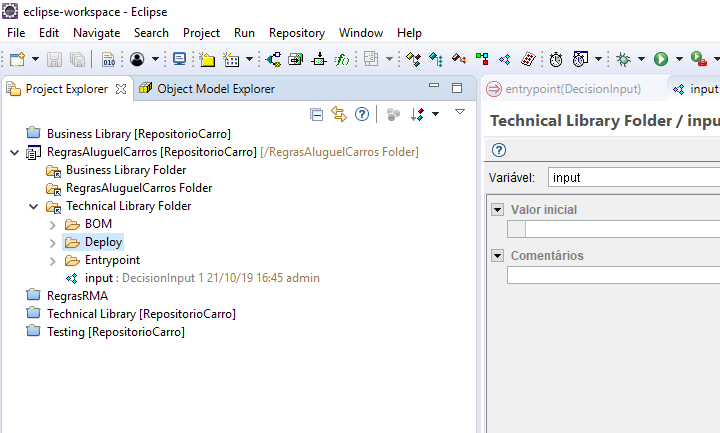Click the Debug bug toolbar icon
Viewport: 720px width, 433px height.
(623, 59)
